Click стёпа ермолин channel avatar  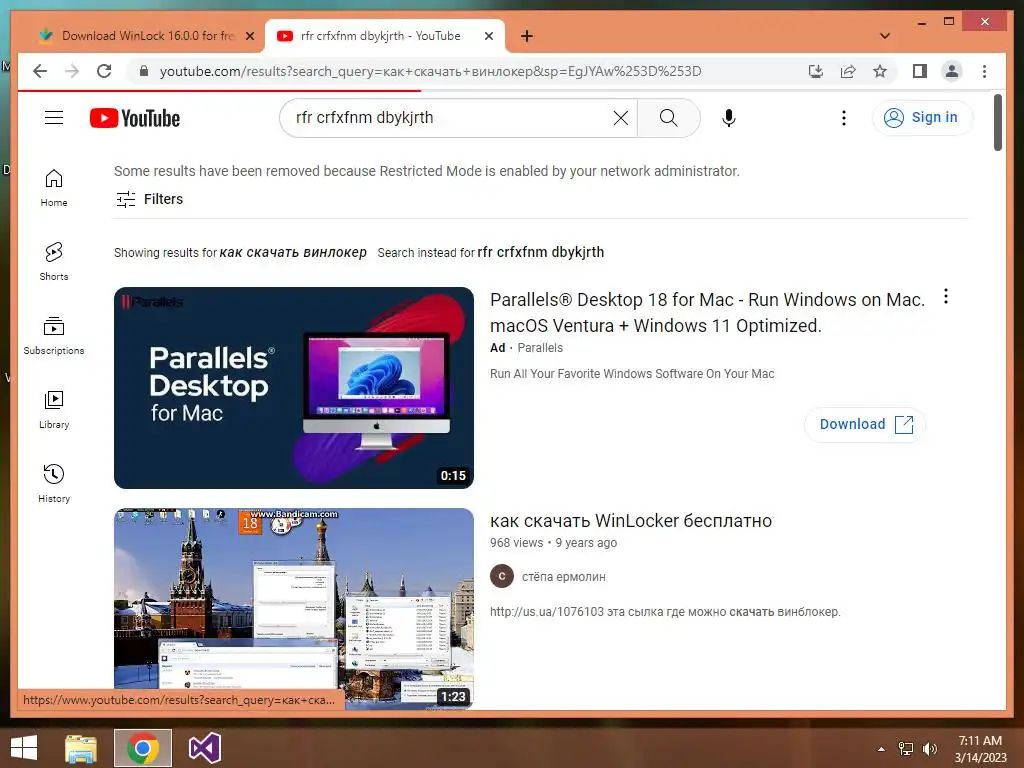[502, 576]
